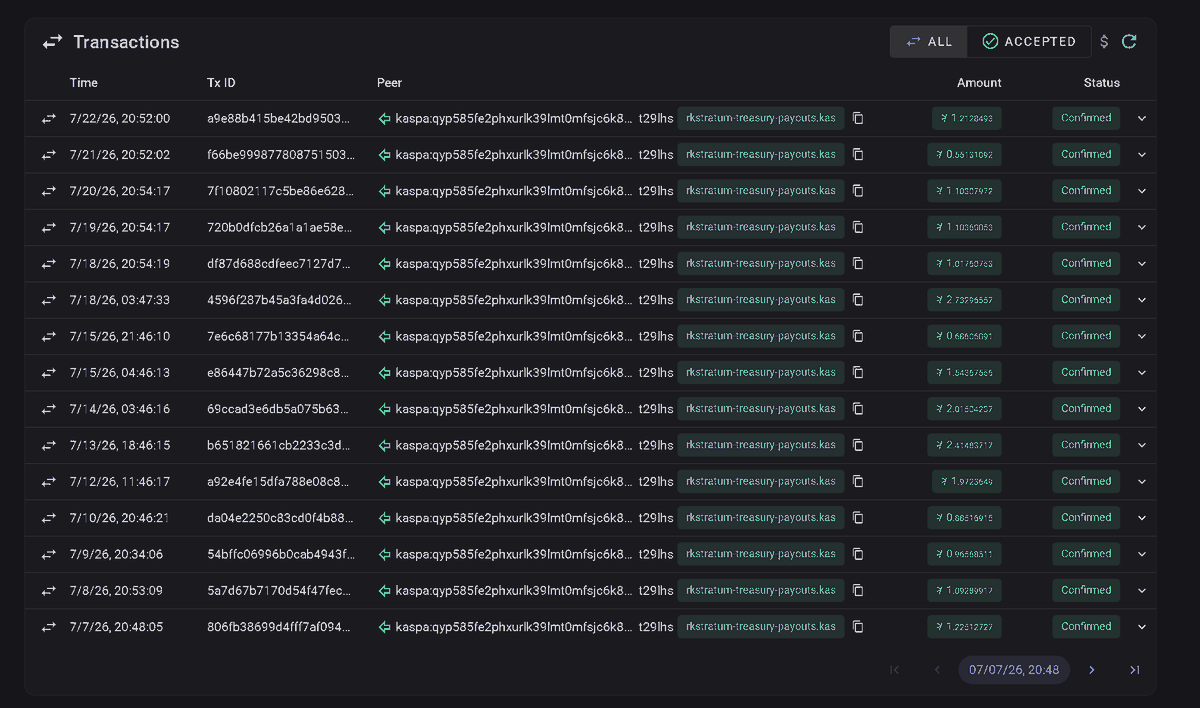1200x708 pixels.
Task: Expand the 7/21/26, 20:52:02 transaction row
Action: click(1142, 155)
